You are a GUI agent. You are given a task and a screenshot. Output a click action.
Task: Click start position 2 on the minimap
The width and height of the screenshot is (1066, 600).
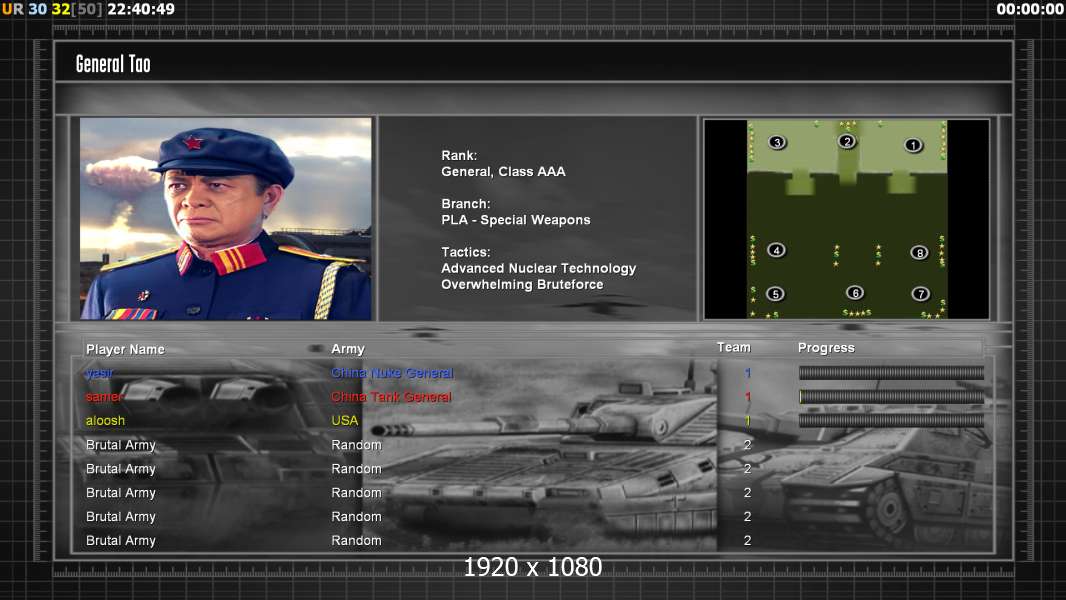tap(846, 141)
